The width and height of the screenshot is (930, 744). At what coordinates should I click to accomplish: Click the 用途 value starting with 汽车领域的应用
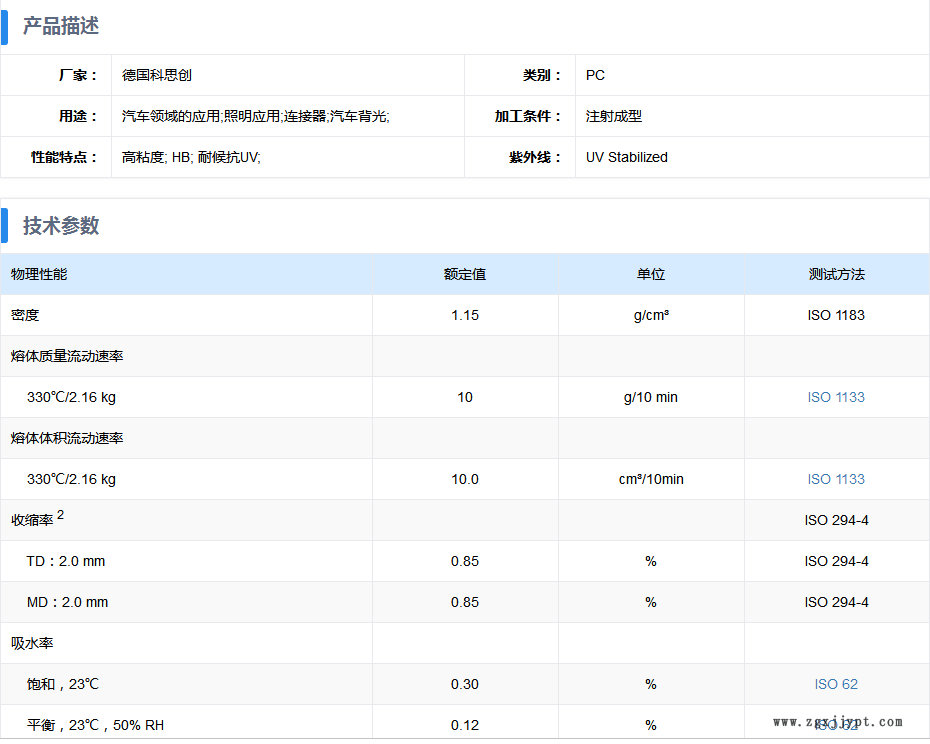[x=255, y=116]
